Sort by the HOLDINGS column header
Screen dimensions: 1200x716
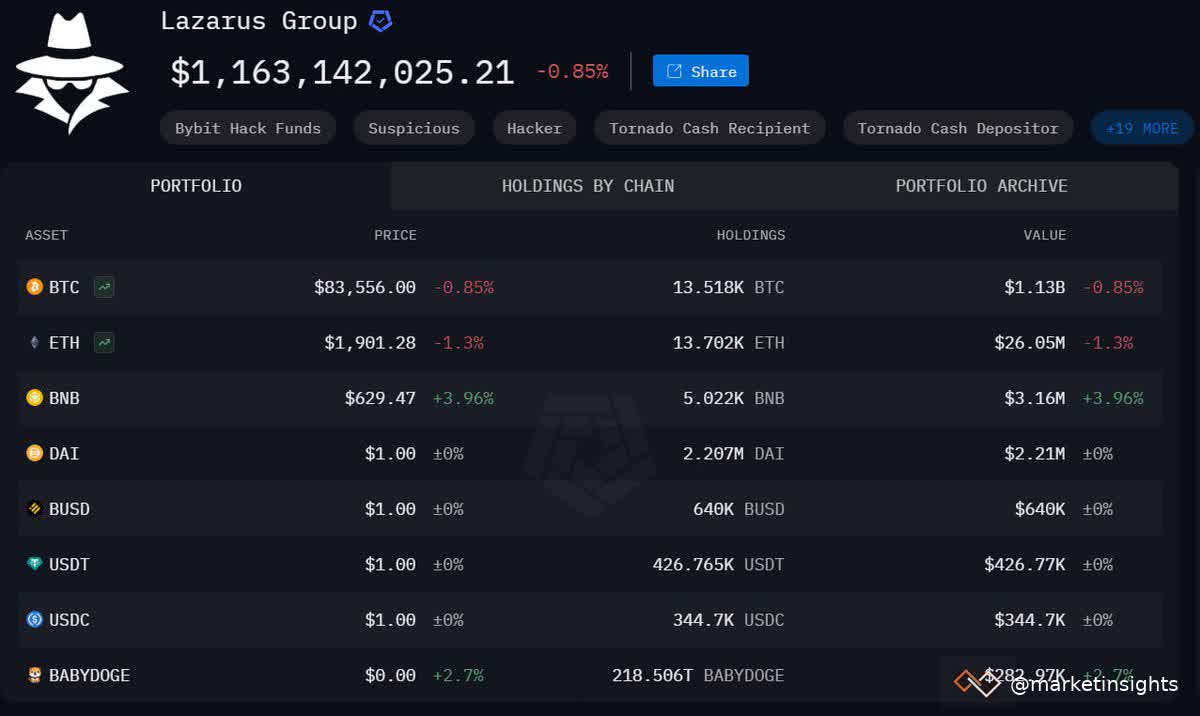(x=751, y=235)
